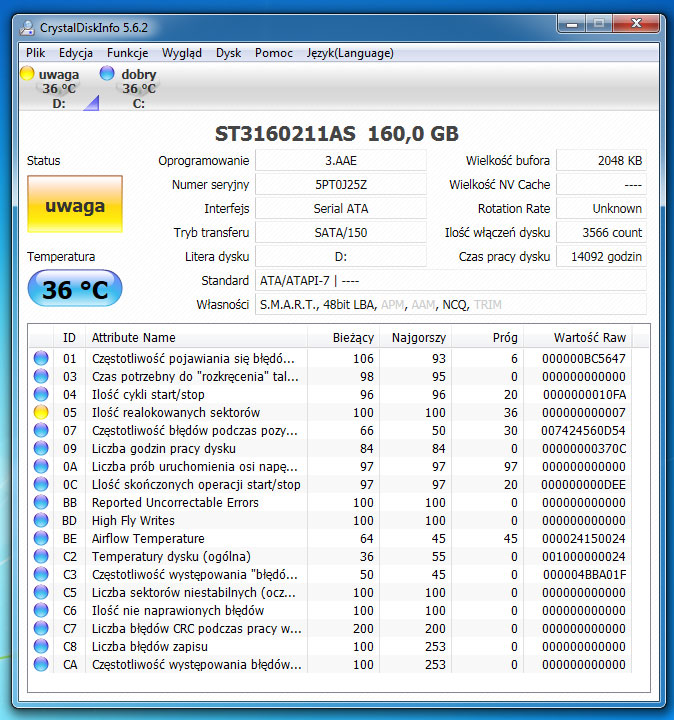Click the Wartość Raw column header
Screen dimensions: 674x720
[x=578, y=338]
